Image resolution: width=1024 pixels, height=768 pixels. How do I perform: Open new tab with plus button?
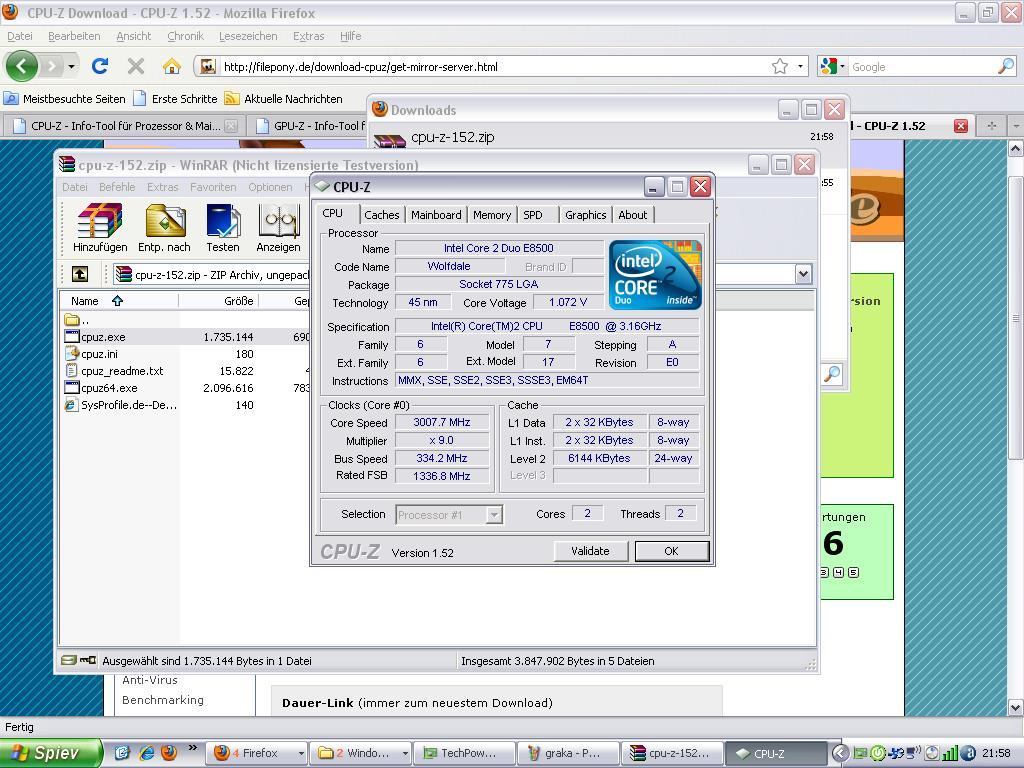tap(992, 126)
